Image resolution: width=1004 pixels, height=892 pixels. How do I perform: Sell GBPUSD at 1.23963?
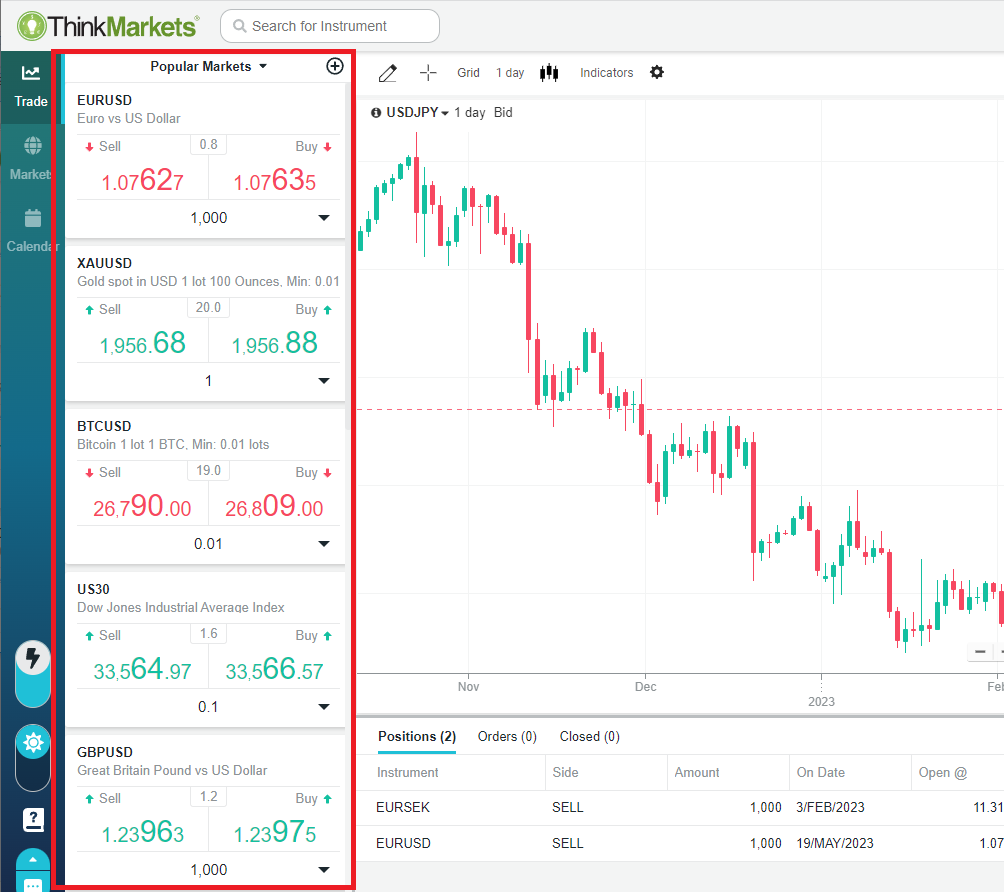[142, 832]
